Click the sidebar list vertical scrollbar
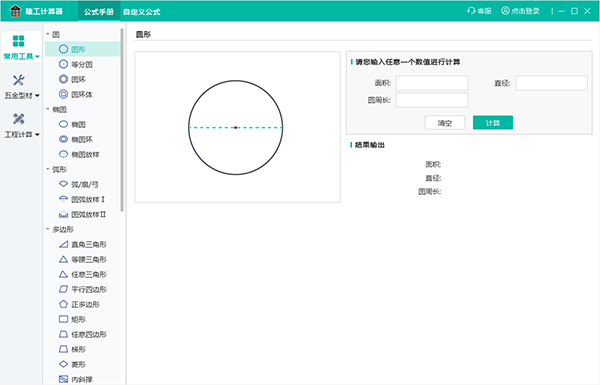The width and height of the screenshot is (600, 385). [x=122, y=119]
